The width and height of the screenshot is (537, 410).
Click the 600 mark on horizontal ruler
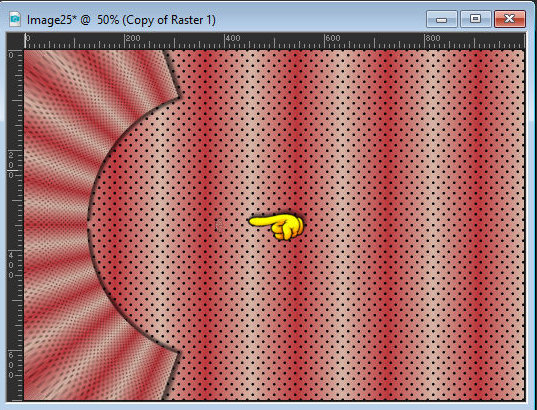click(x=333, y=38)
